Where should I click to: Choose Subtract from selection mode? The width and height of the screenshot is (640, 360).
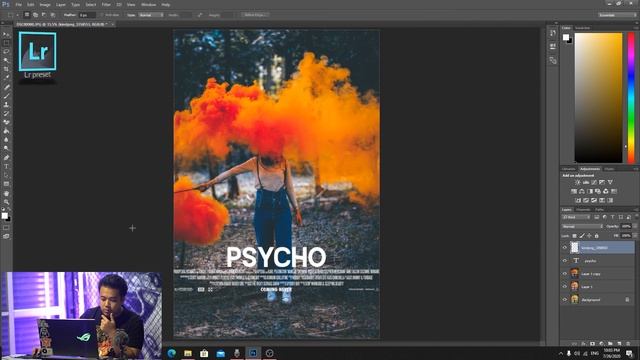point(44,15)
